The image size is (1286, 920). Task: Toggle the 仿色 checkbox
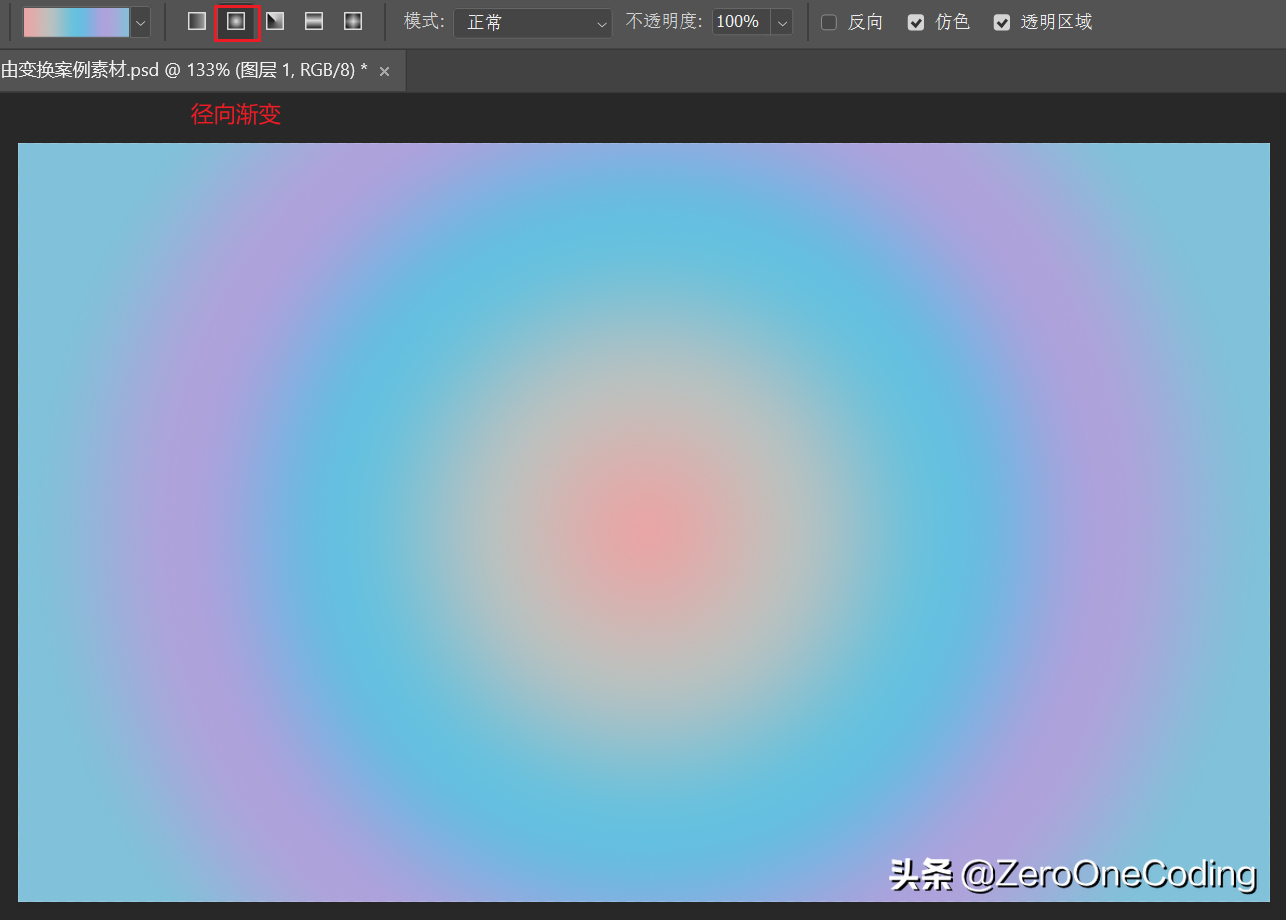point(916,22)
